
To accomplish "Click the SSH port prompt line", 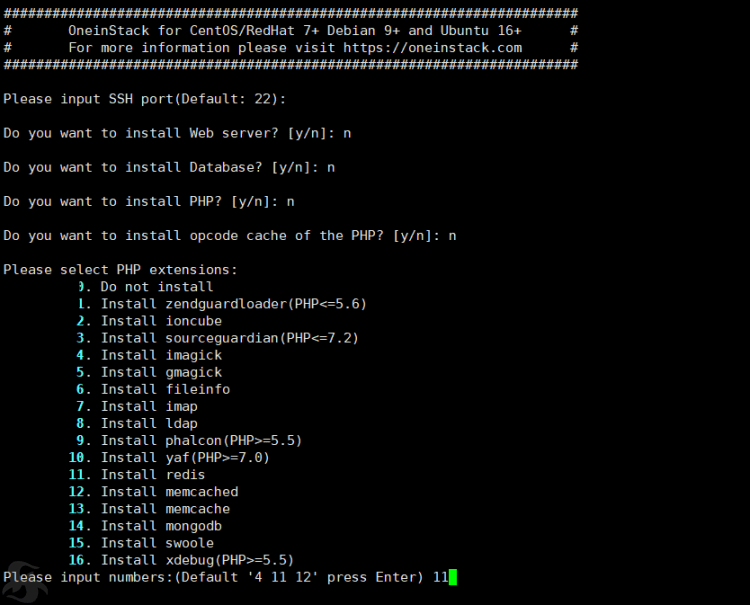I will tap(144, 99).
